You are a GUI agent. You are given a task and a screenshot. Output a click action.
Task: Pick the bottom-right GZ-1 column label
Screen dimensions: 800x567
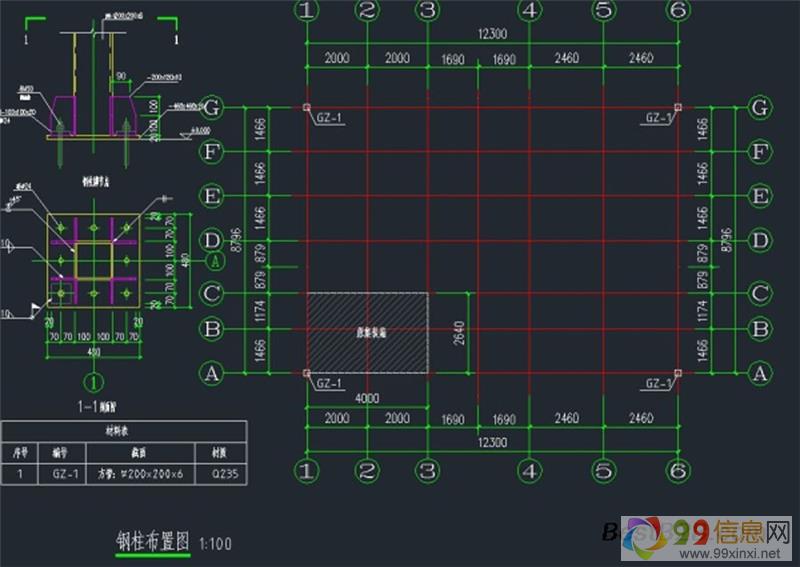click(x=659, y=384)
